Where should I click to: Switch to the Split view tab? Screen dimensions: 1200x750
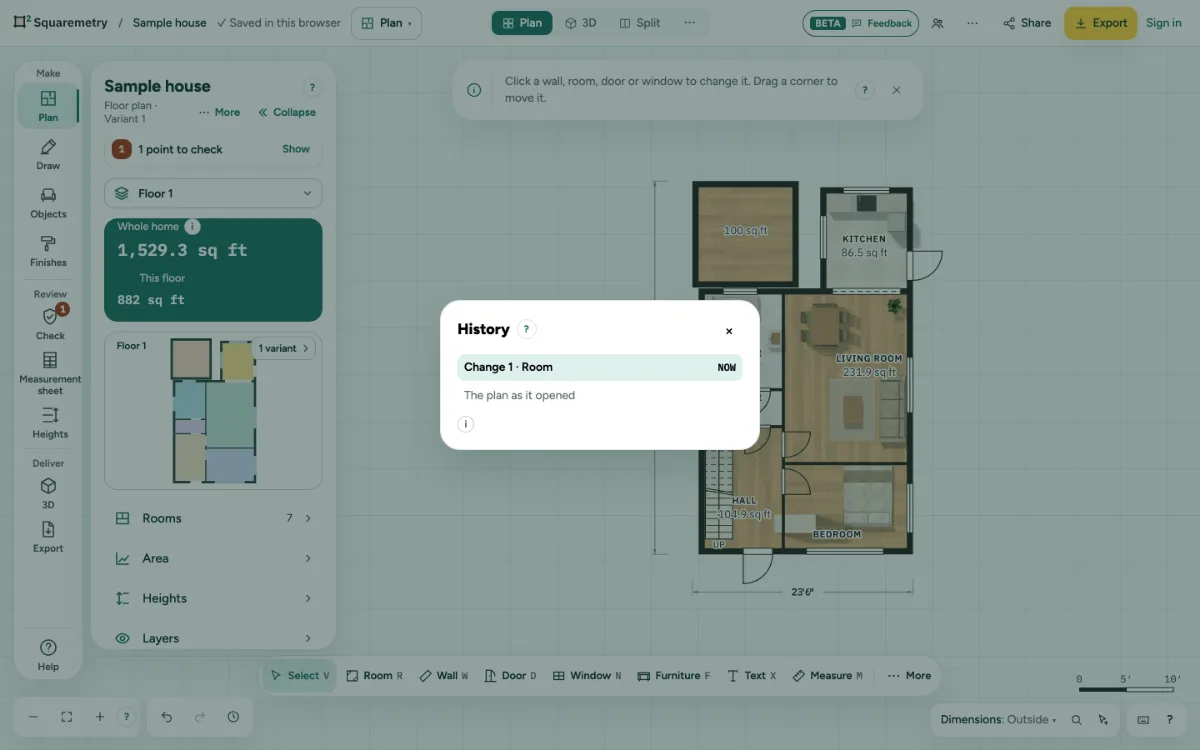(640, 23)
